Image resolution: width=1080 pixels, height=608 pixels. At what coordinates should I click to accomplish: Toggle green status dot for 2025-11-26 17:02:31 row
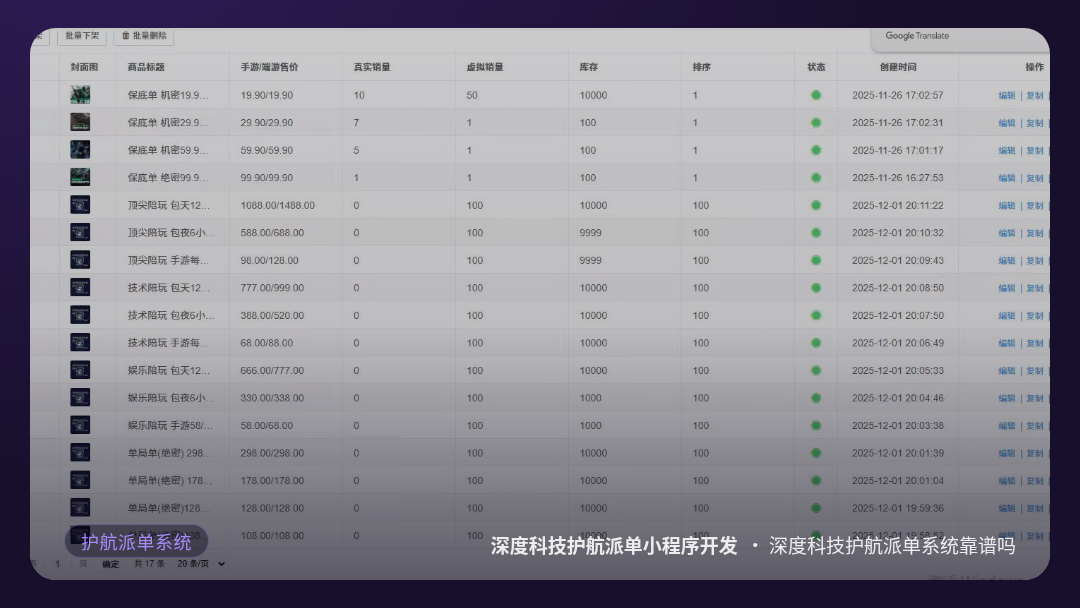(x=816, y=123)
